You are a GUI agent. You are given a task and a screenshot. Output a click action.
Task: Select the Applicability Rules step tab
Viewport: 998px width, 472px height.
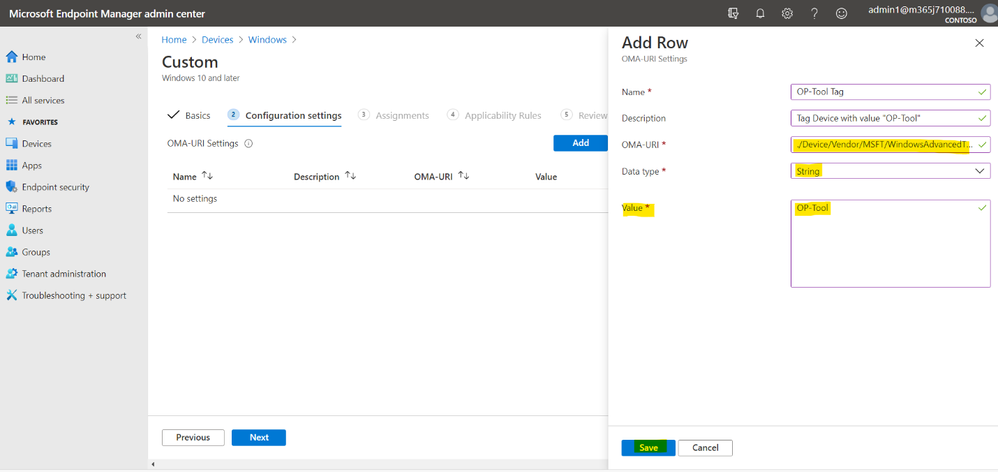[x=495, y=115]
